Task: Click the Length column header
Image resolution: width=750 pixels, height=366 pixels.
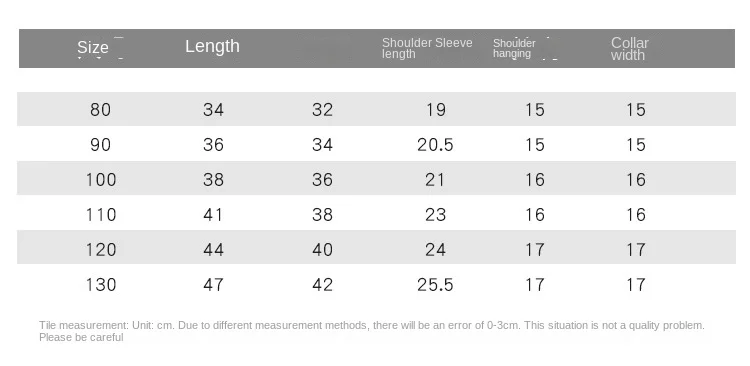Action: (212, 46)
